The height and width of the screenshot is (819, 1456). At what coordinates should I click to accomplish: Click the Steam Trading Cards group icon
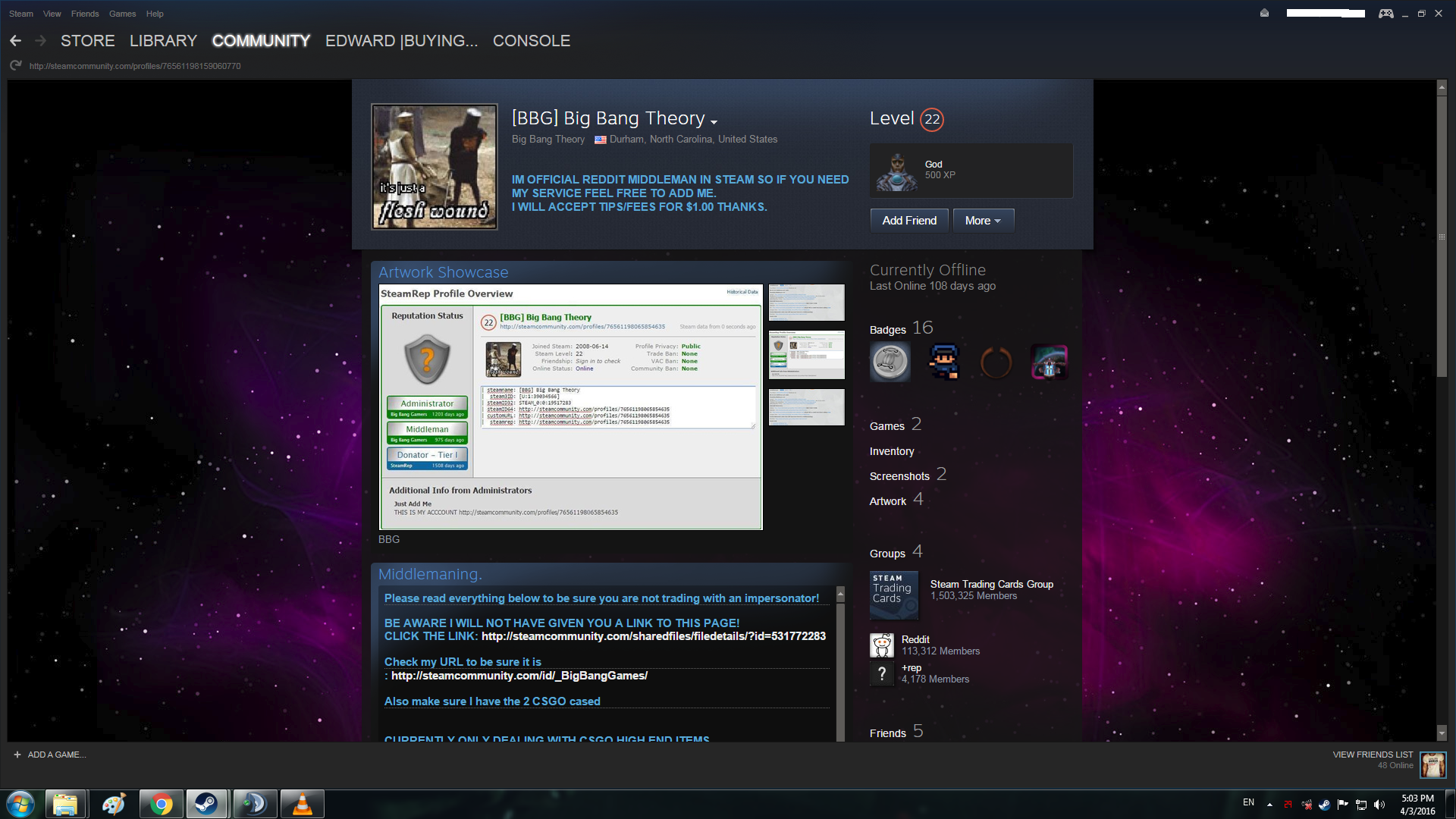(x=893, y=595)
